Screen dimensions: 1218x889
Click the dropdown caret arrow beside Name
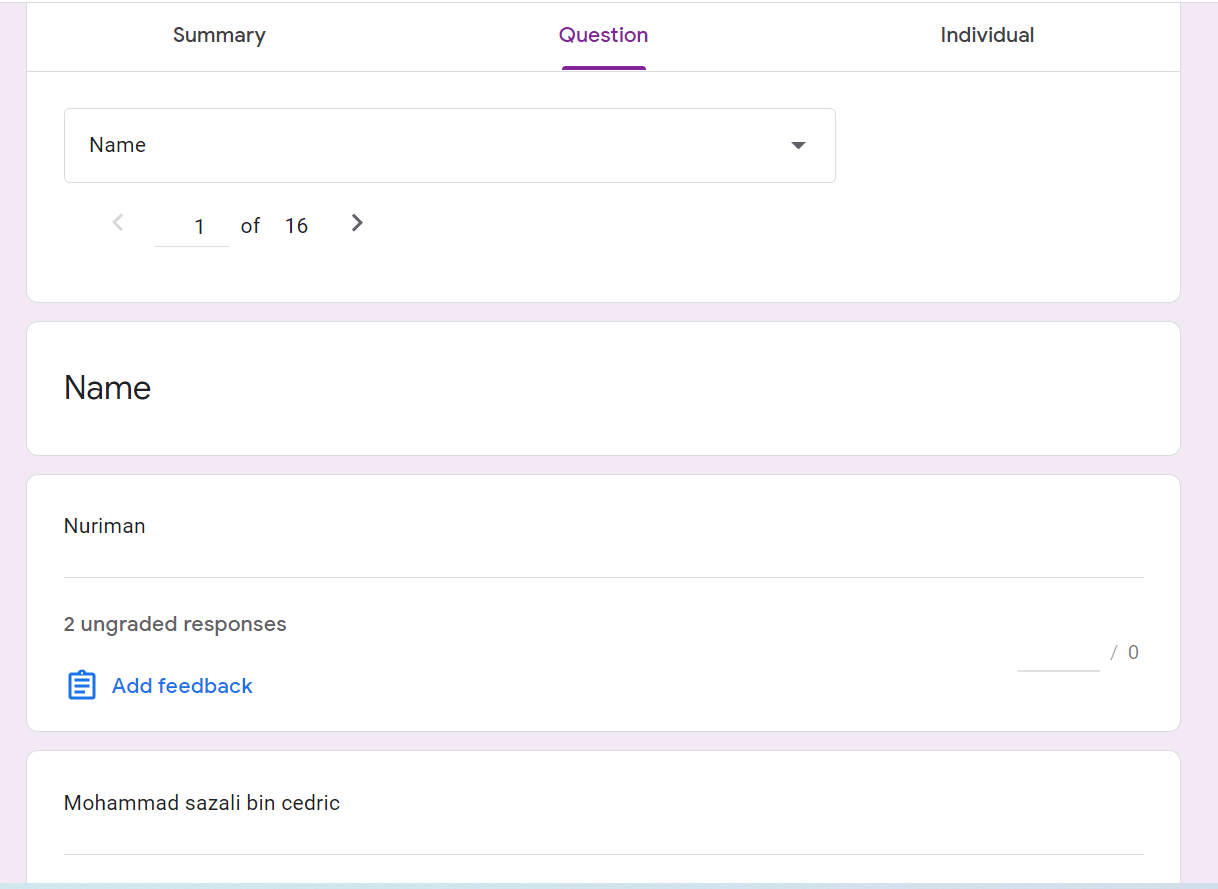(798, 146)
